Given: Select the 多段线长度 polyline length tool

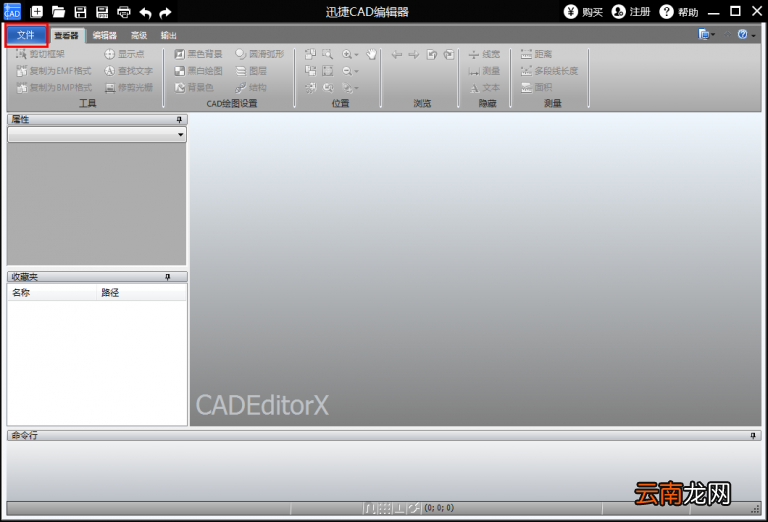Looking at the screenshot, I should click(550, 71).
